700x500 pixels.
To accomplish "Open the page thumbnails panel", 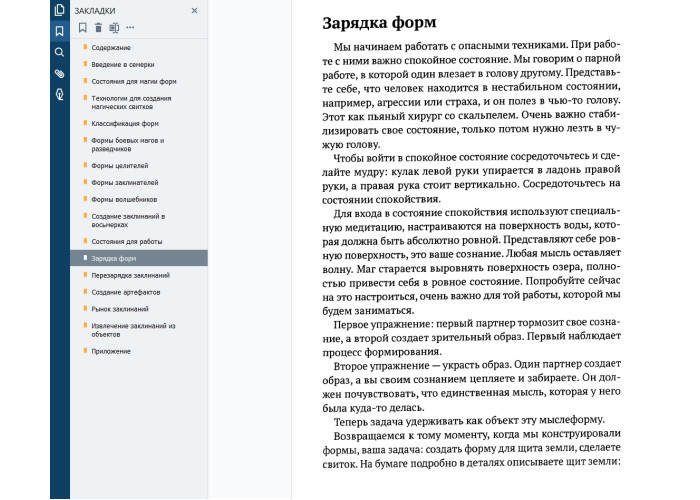I will [x=59, y=10].
